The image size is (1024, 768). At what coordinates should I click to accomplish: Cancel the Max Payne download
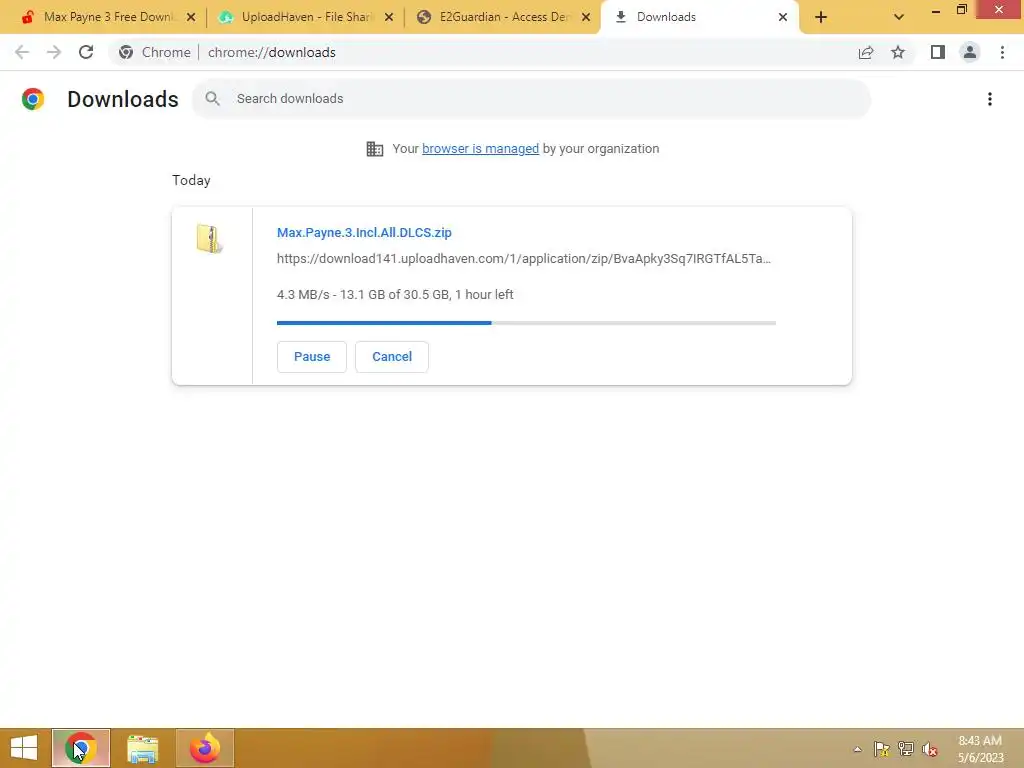[392, 357]
